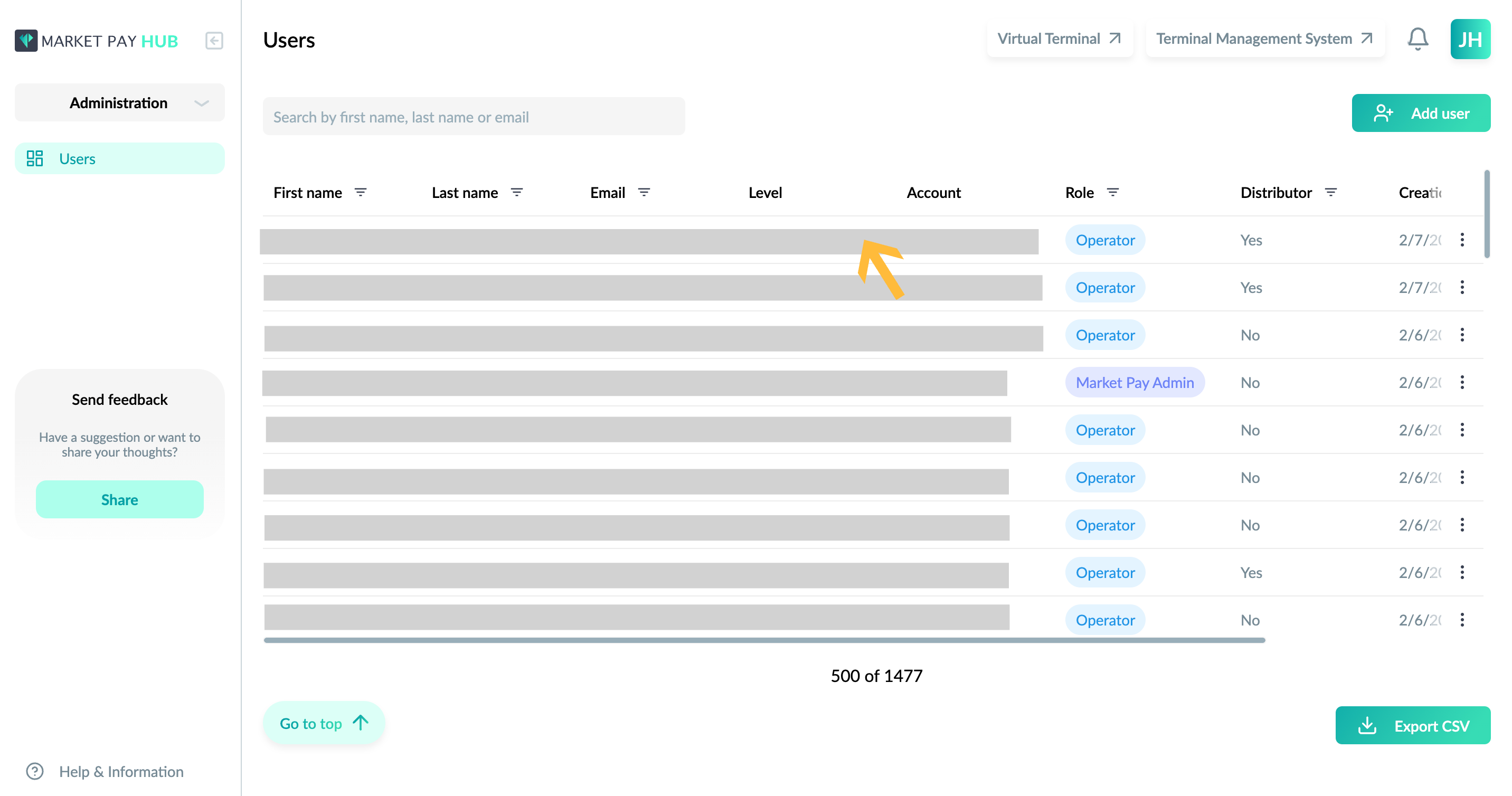Screen dimensions: 1512x796
Task: Filter by Last name column icon
Action: pos(516,193)
